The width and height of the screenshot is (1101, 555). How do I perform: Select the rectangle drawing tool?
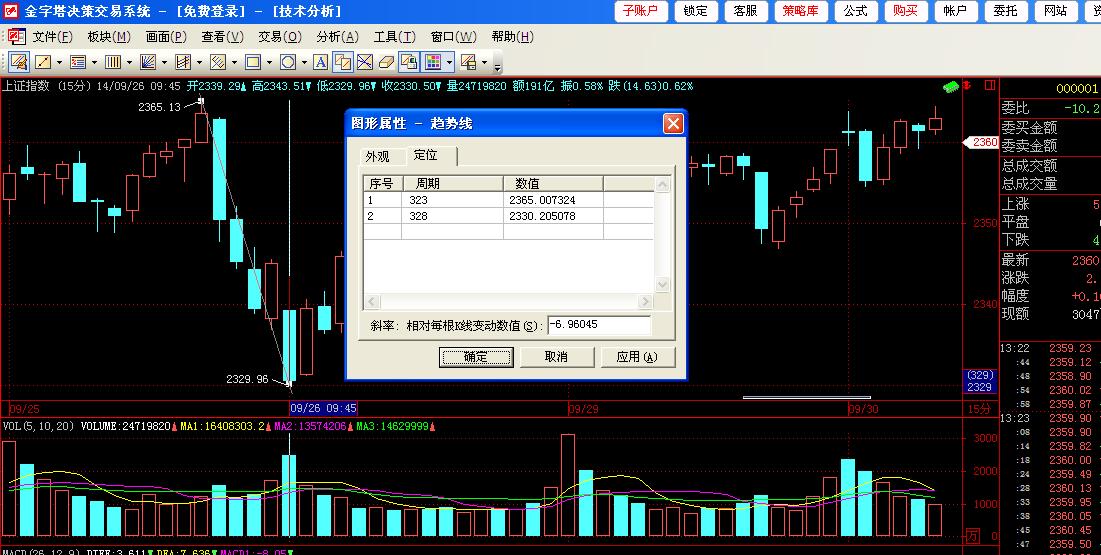click(x=253, y=62)
